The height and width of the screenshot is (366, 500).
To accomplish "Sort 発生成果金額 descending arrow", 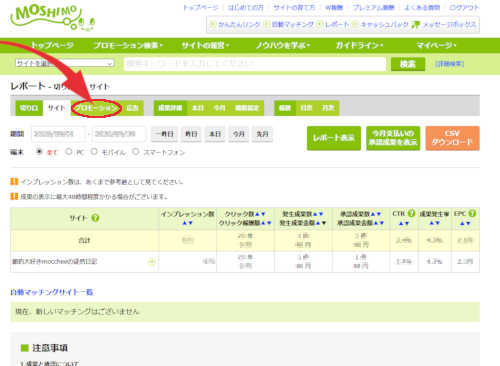I will pos(324,223).
